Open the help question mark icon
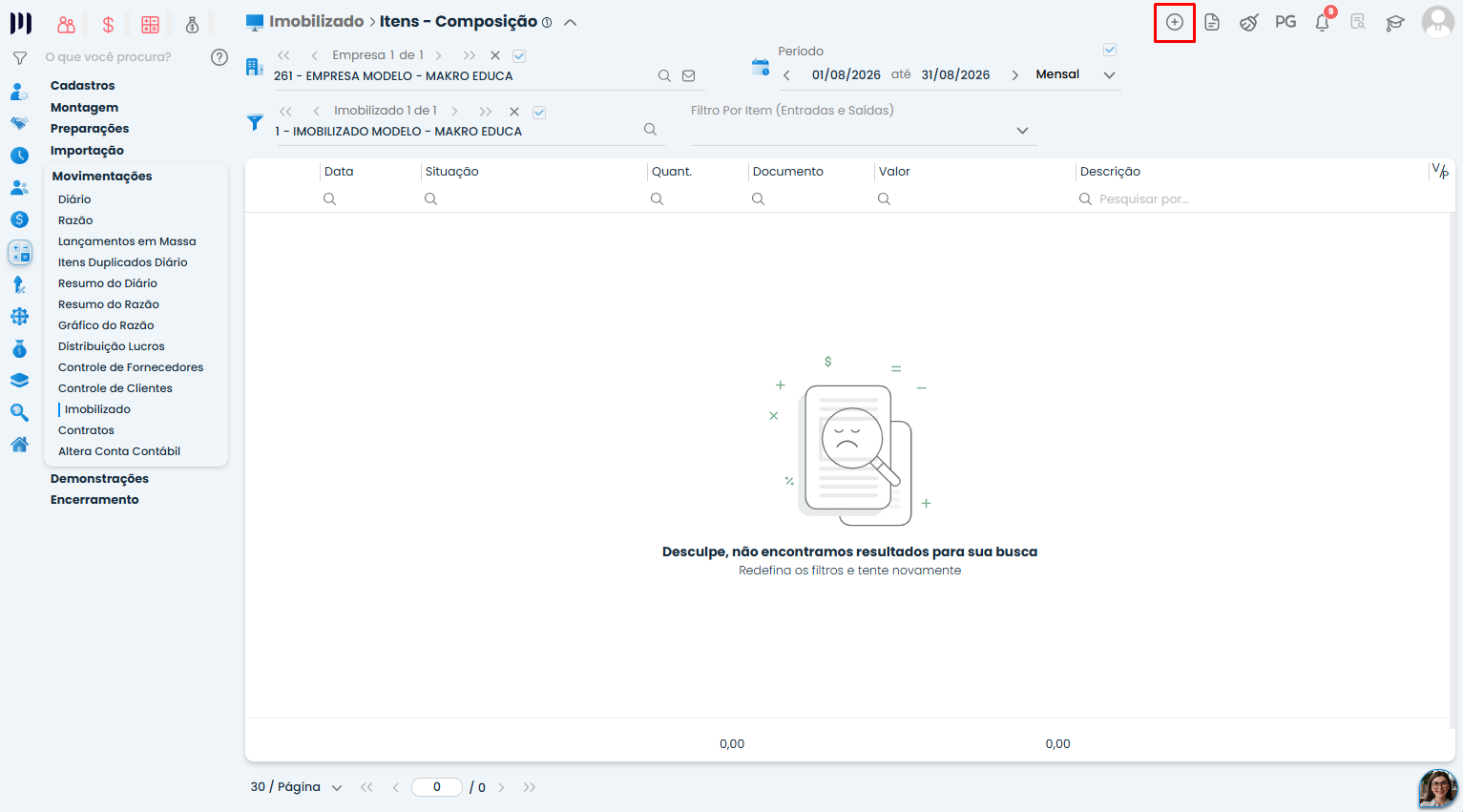 click(219, 57)
